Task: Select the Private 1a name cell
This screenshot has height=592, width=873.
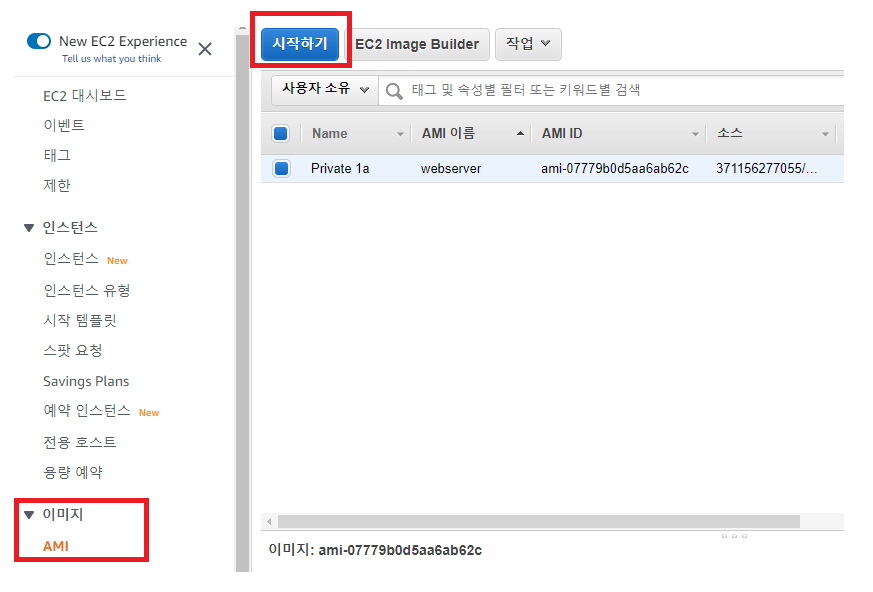Action: [340, 168]
